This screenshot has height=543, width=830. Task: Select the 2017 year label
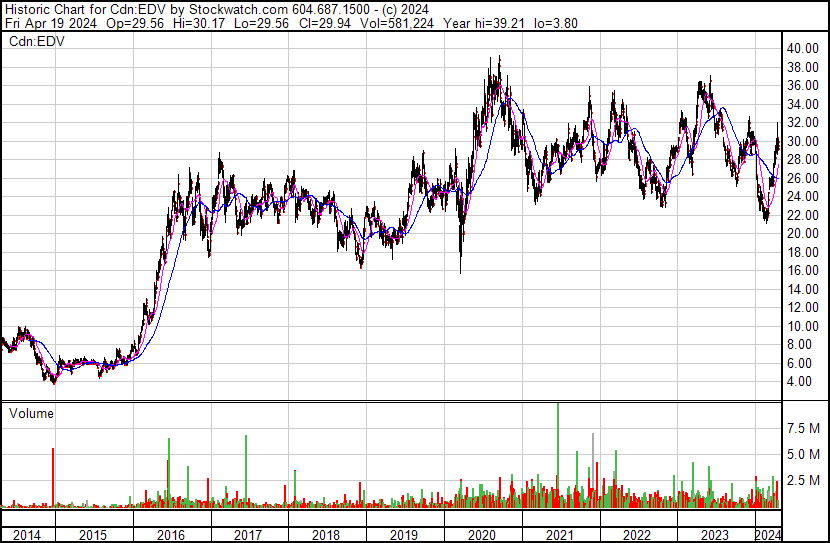pyautogui.click(x=248, y=535)
